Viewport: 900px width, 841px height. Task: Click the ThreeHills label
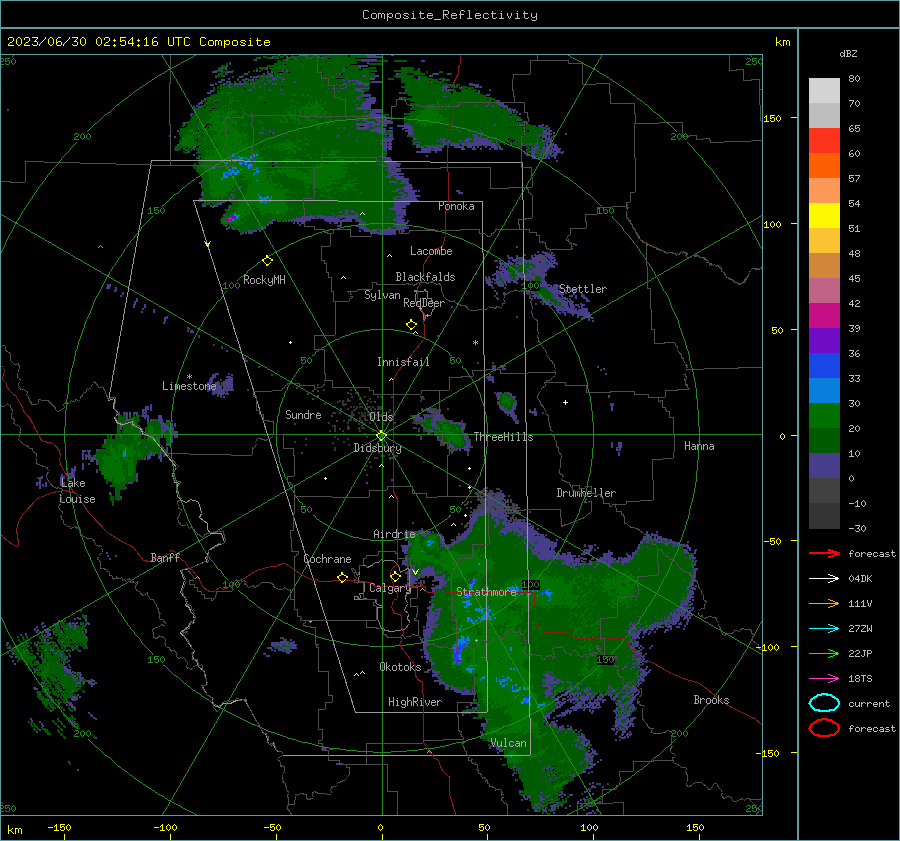click(x=503, y=437)
